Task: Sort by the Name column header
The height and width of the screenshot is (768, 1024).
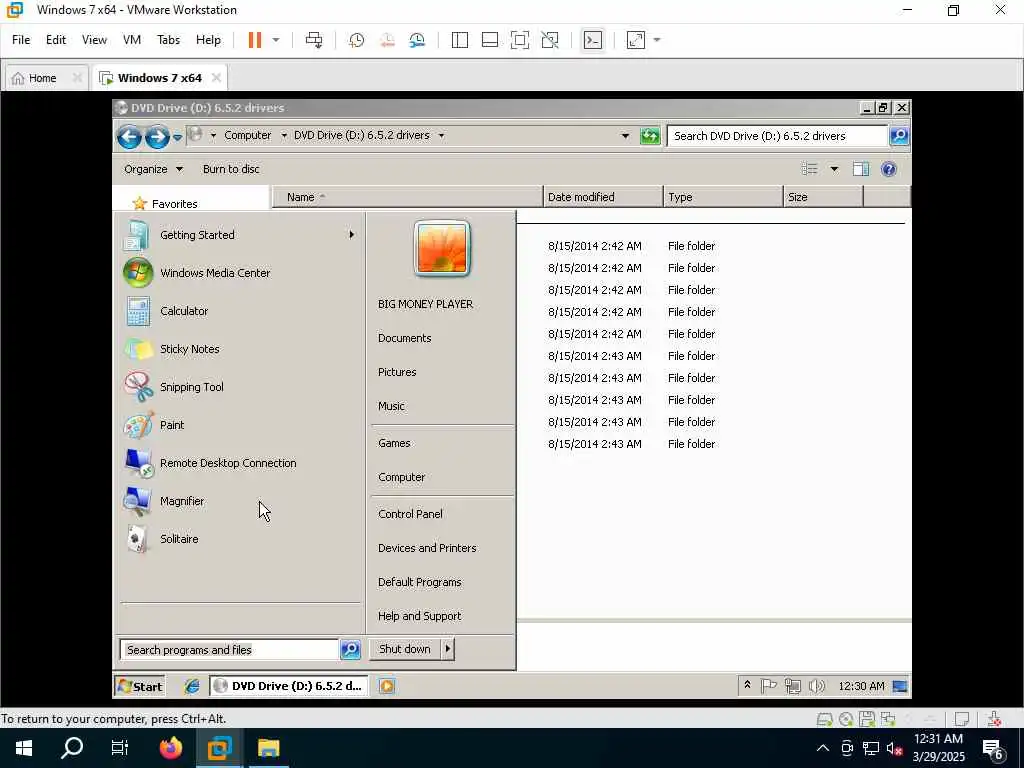Action: pyautogui.click(x=407, y=197)
